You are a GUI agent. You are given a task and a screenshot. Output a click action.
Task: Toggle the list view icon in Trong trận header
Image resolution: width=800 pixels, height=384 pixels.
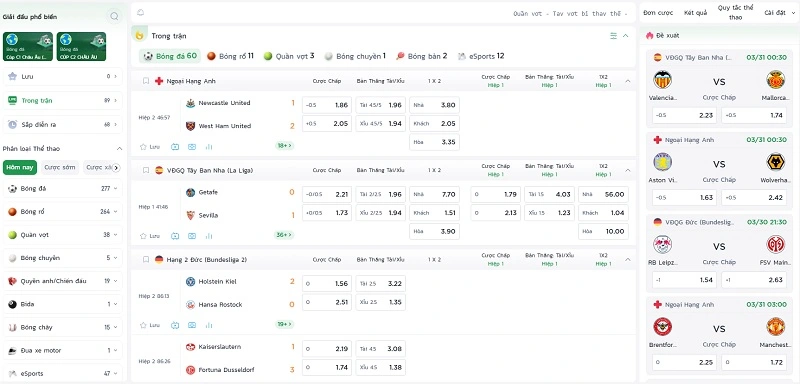[x=613, y=36]
